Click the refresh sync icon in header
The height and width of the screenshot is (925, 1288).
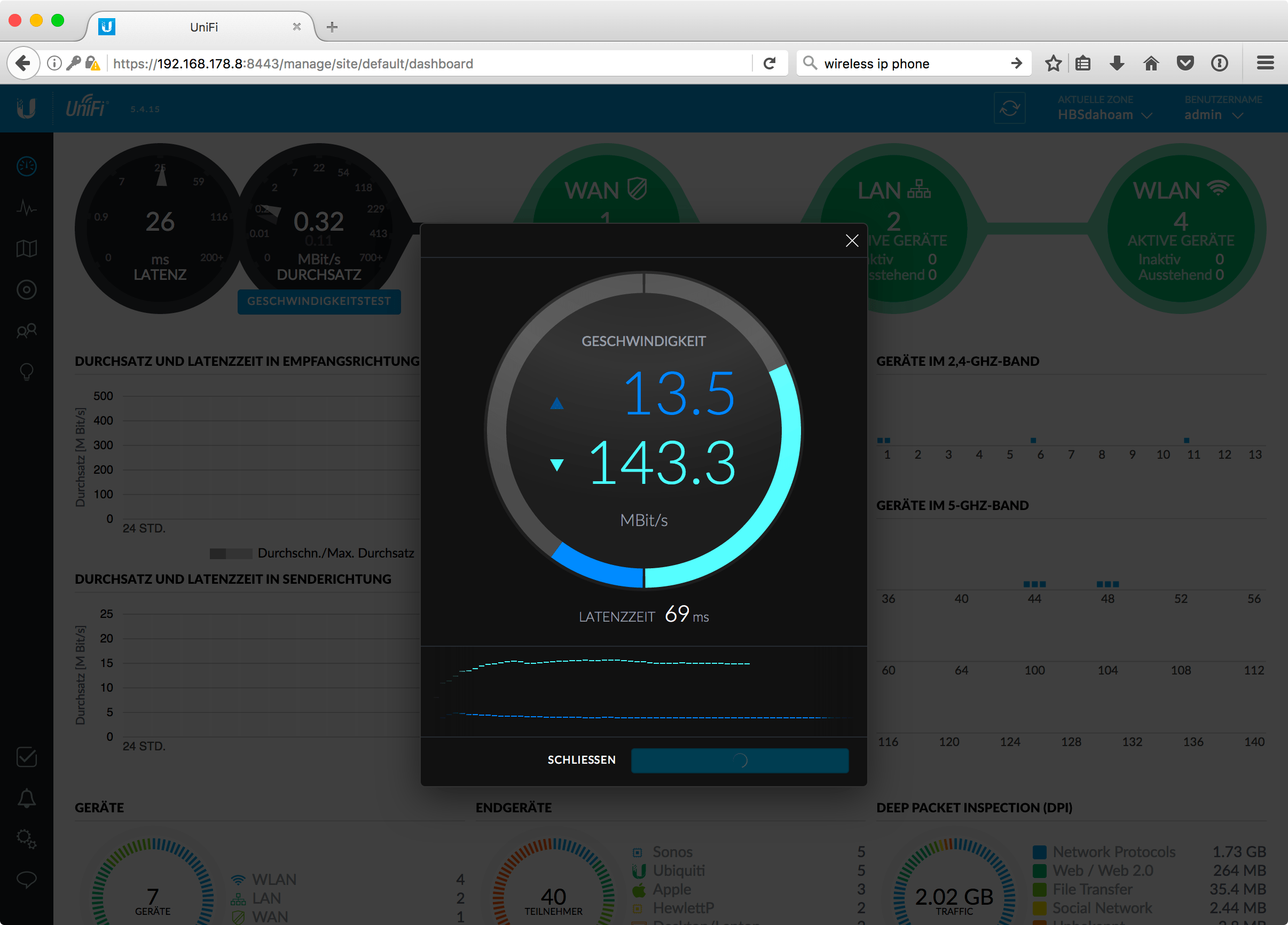click(1009, 108)
